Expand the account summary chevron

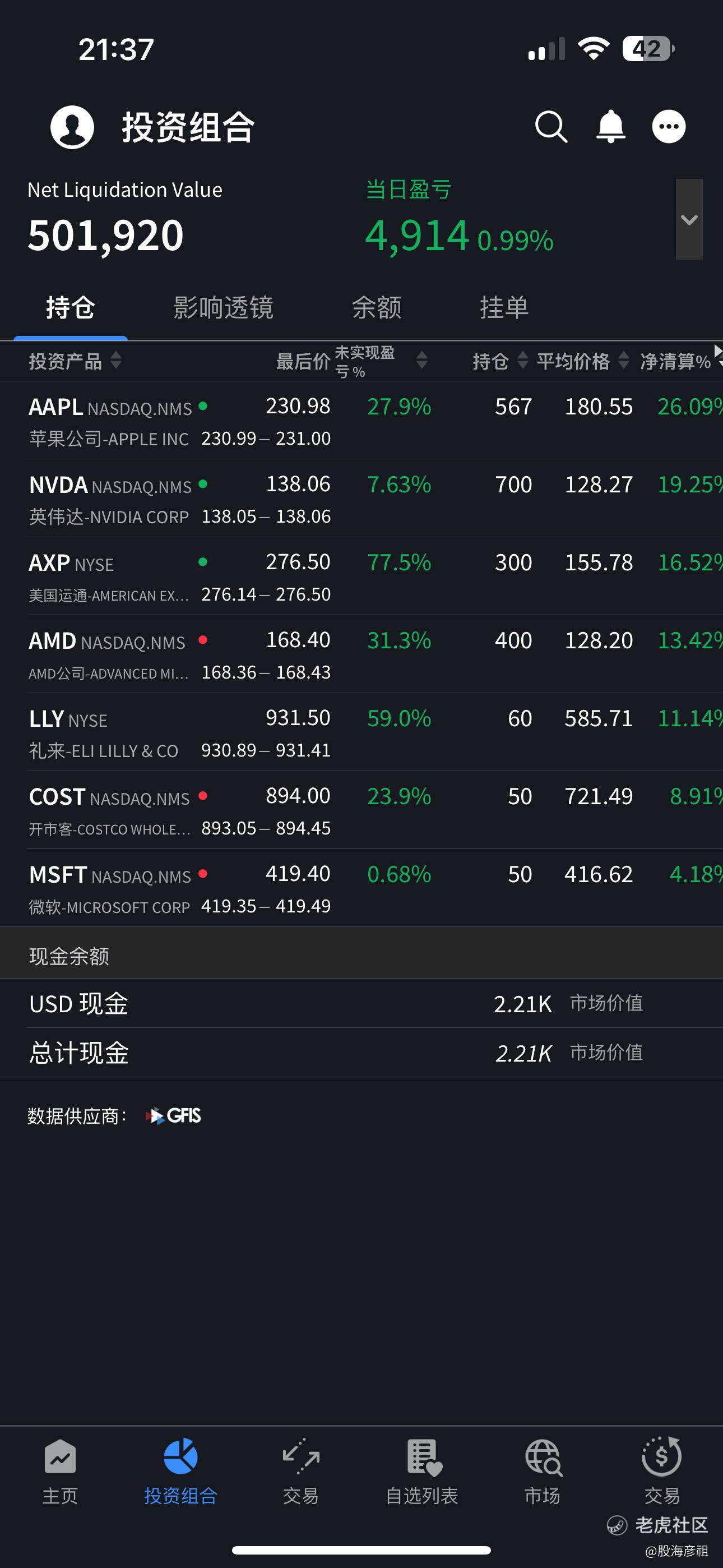click(689, 219)
